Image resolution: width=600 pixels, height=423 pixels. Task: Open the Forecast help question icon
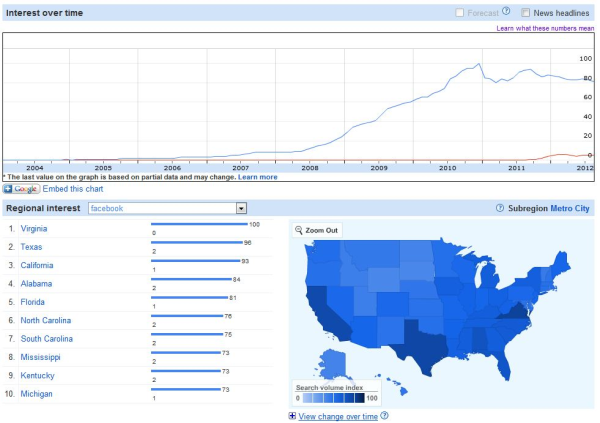click(x=506, y=11)
